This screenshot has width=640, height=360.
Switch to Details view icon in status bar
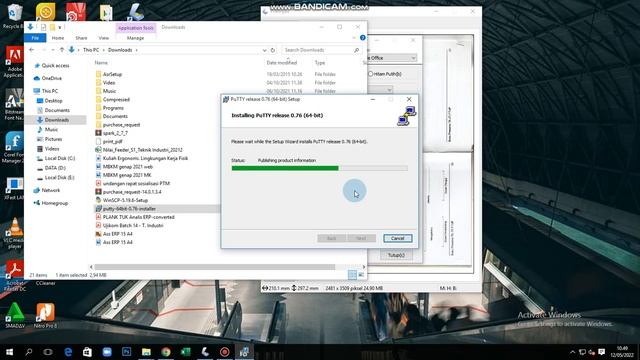click(x=352, y=275)
